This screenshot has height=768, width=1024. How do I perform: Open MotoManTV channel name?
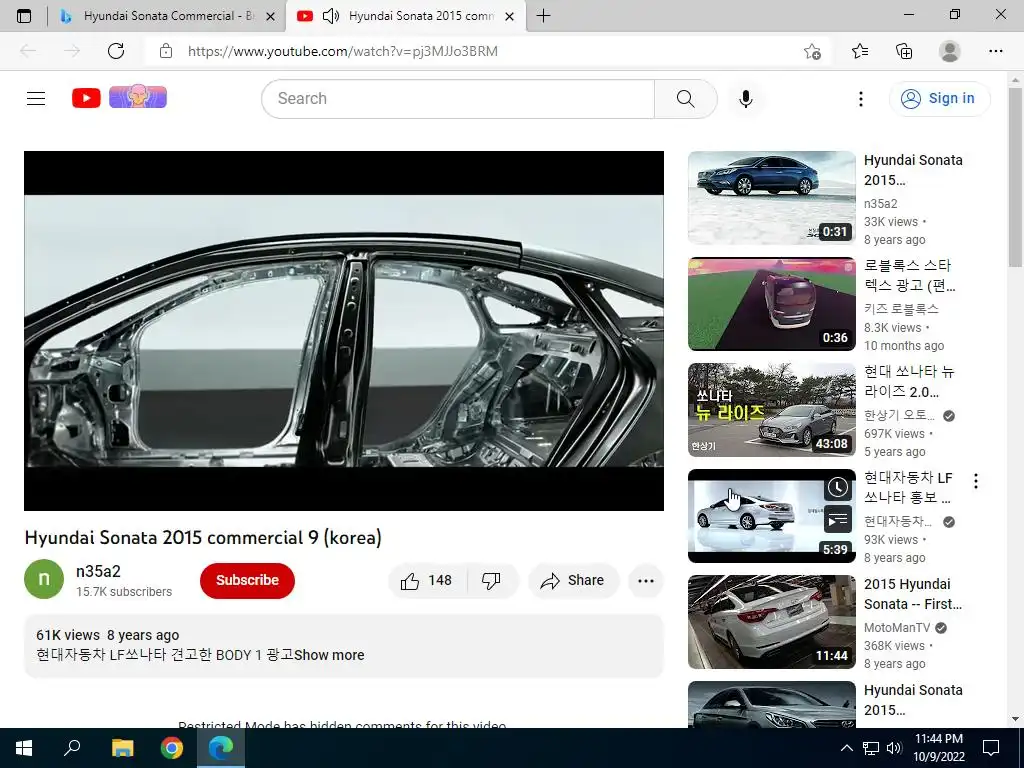[x=897, y=628]
